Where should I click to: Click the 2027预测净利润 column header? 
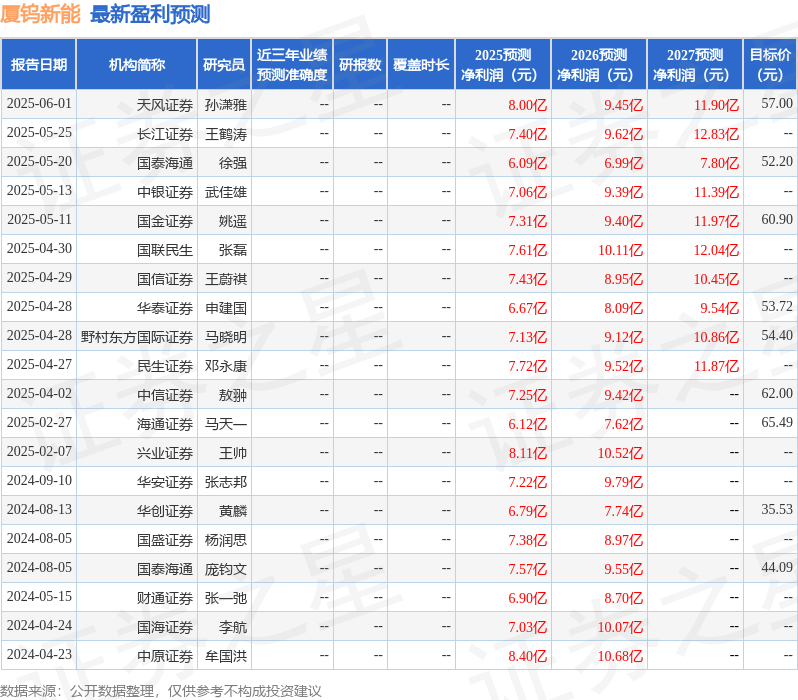pos(695,65)
